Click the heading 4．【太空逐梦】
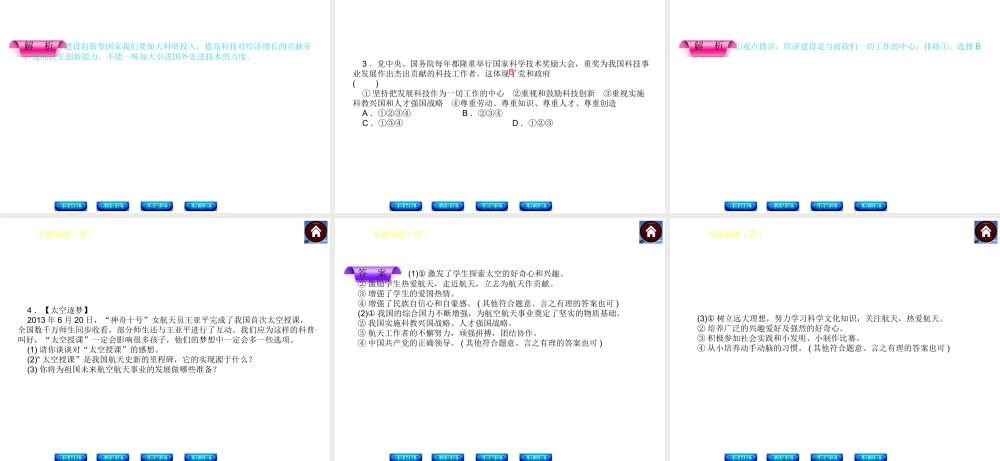 tap(59, 310)
